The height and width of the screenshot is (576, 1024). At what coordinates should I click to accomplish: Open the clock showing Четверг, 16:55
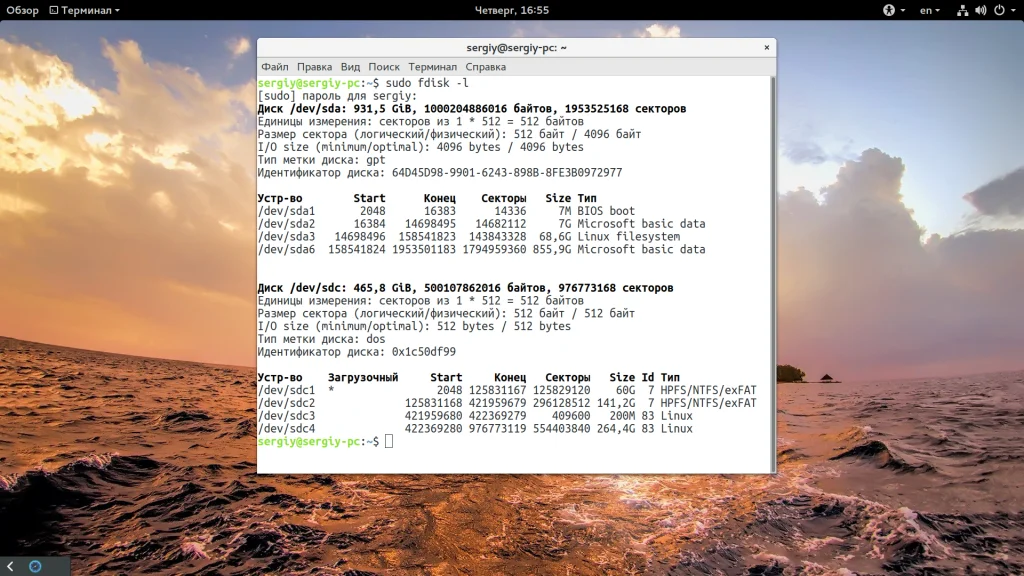tap(511, 10)
